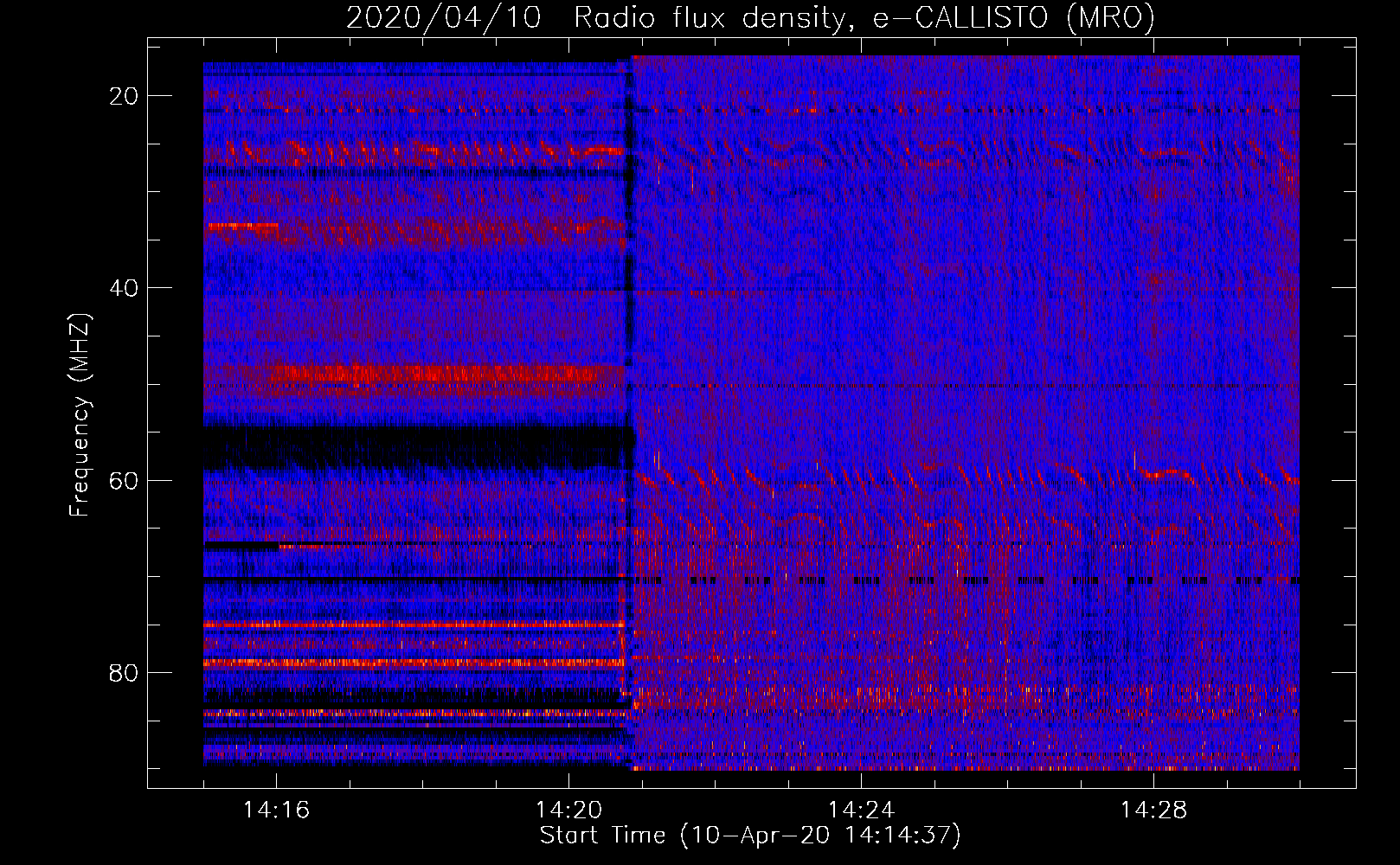Viewport: 1400px width, 865px height.
Task: Click the 14:24 time tick label
Action: [861, 810]
